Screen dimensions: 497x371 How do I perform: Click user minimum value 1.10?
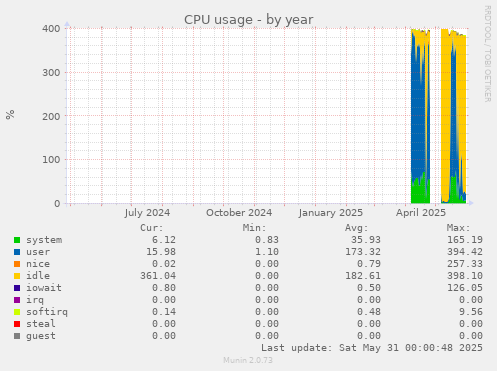(267, 252)
